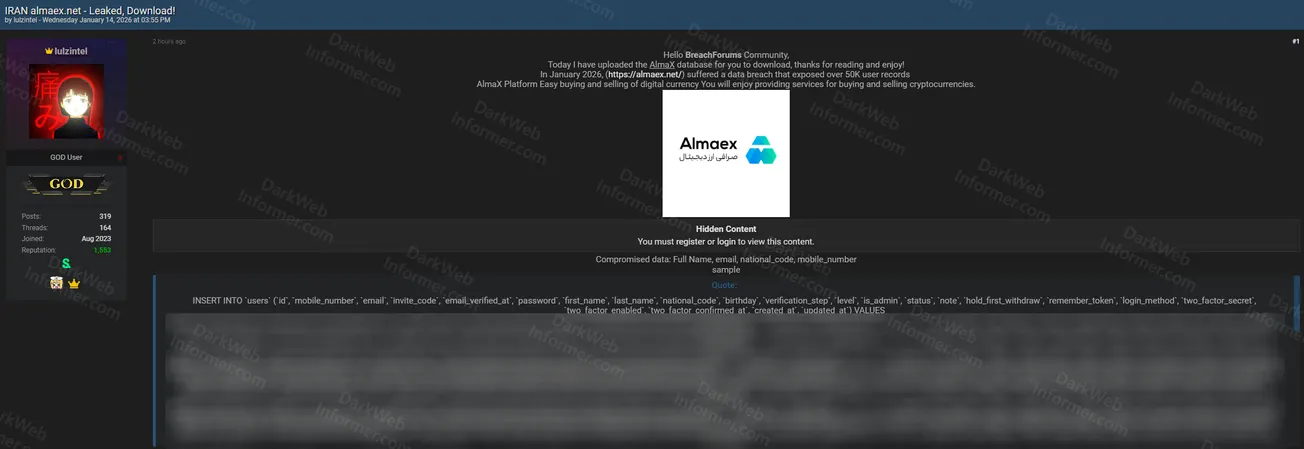Click the 2 hours ago timestamp
This screenshot has height=449, width=1304.
(x=169, y=42)
